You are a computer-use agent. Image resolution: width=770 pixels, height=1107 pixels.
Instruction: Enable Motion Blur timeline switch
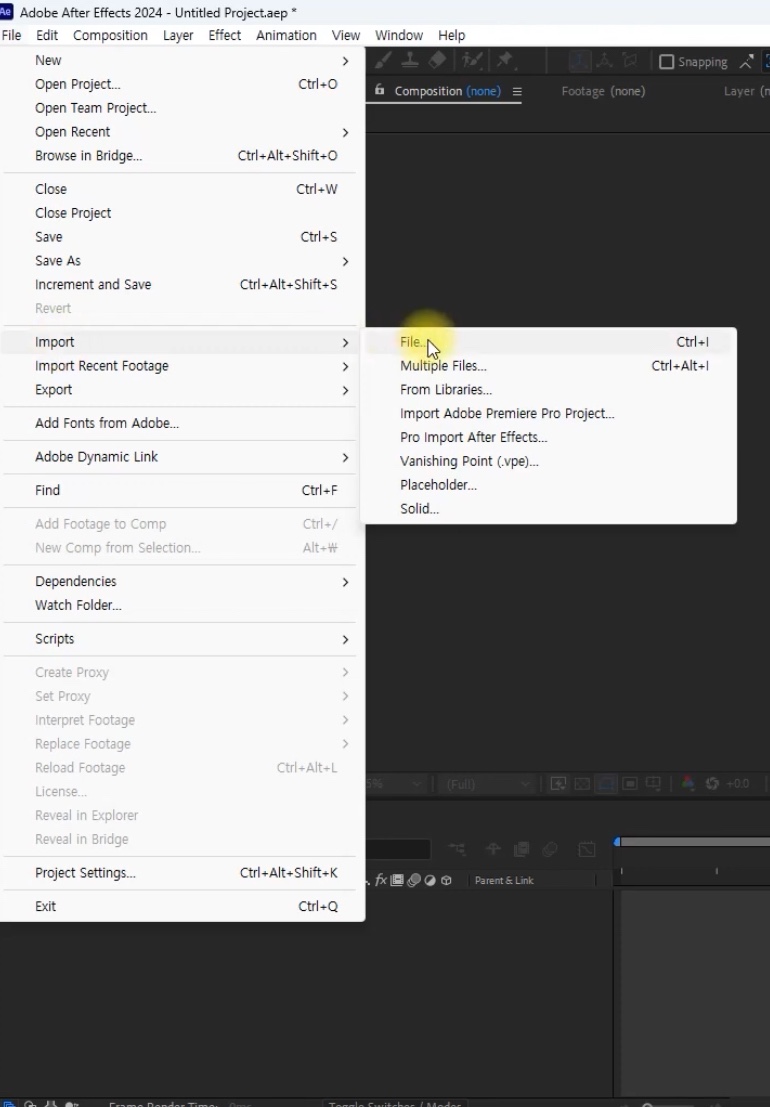pos(550,849)
